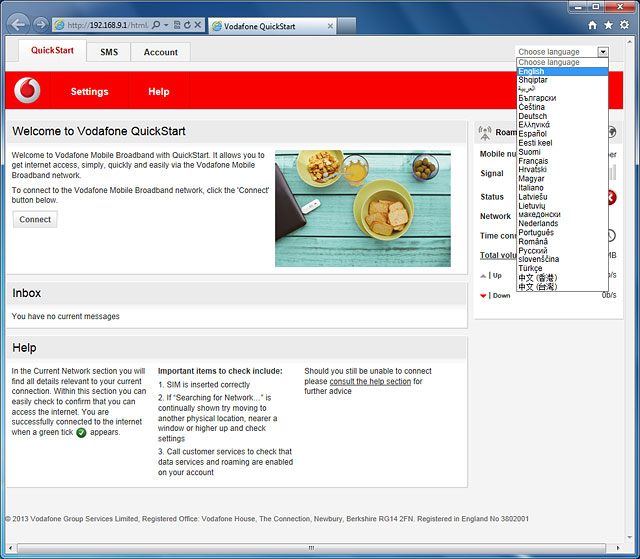
Task: Choose Eesti keel language option
Action: pos(562,143)
